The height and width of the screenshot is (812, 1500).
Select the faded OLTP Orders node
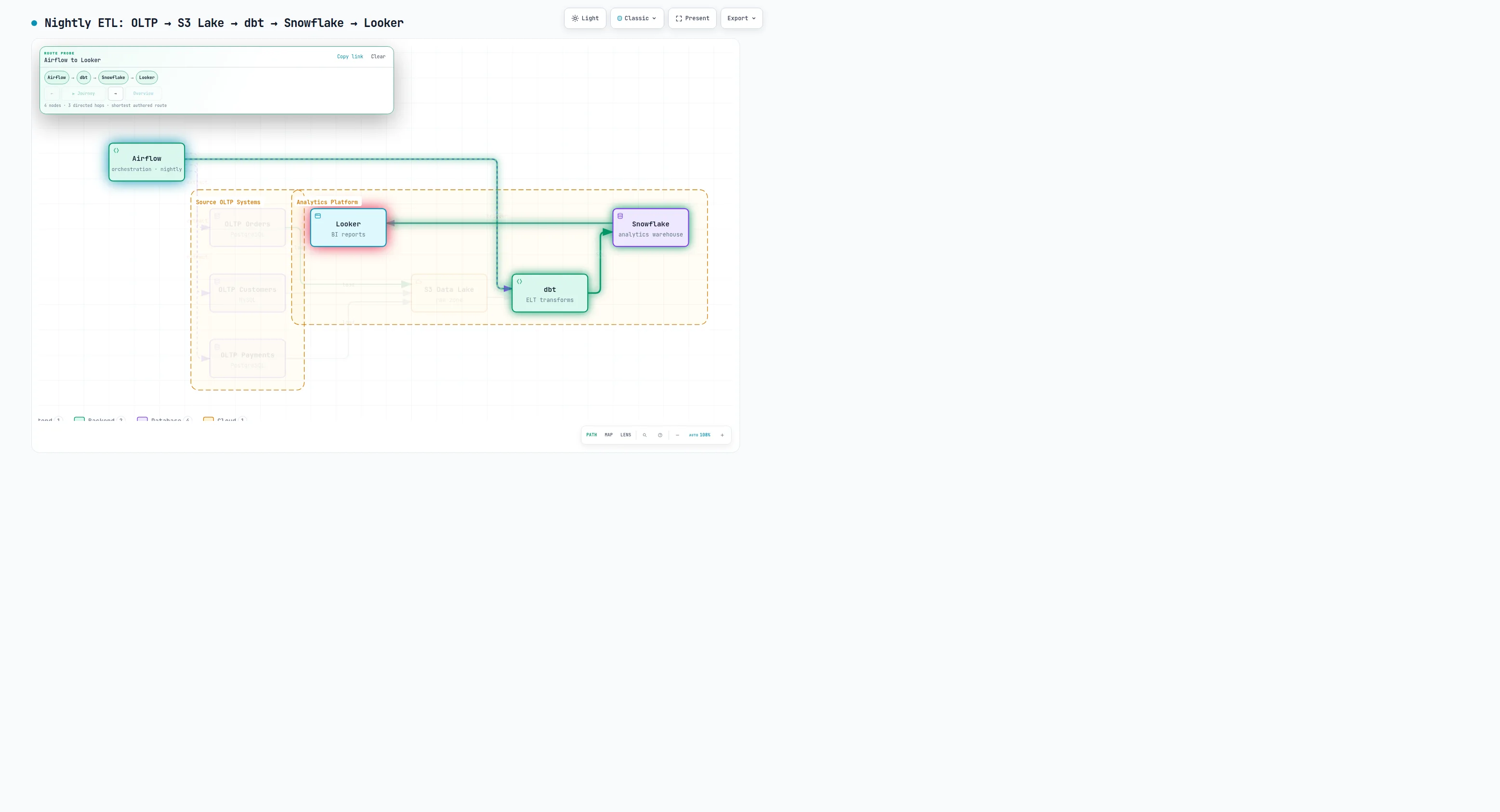248,228
